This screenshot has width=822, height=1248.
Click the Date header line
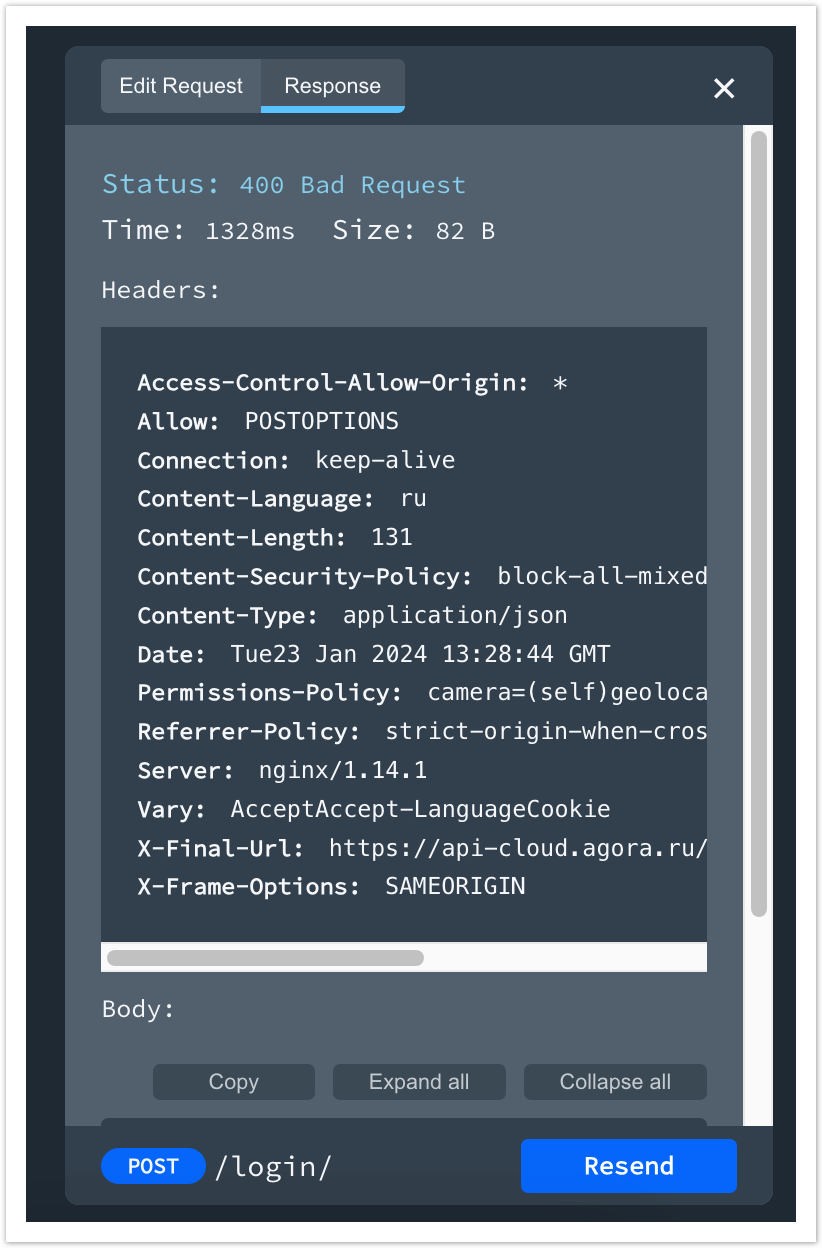pyautogui.click(x=373, y=654)
